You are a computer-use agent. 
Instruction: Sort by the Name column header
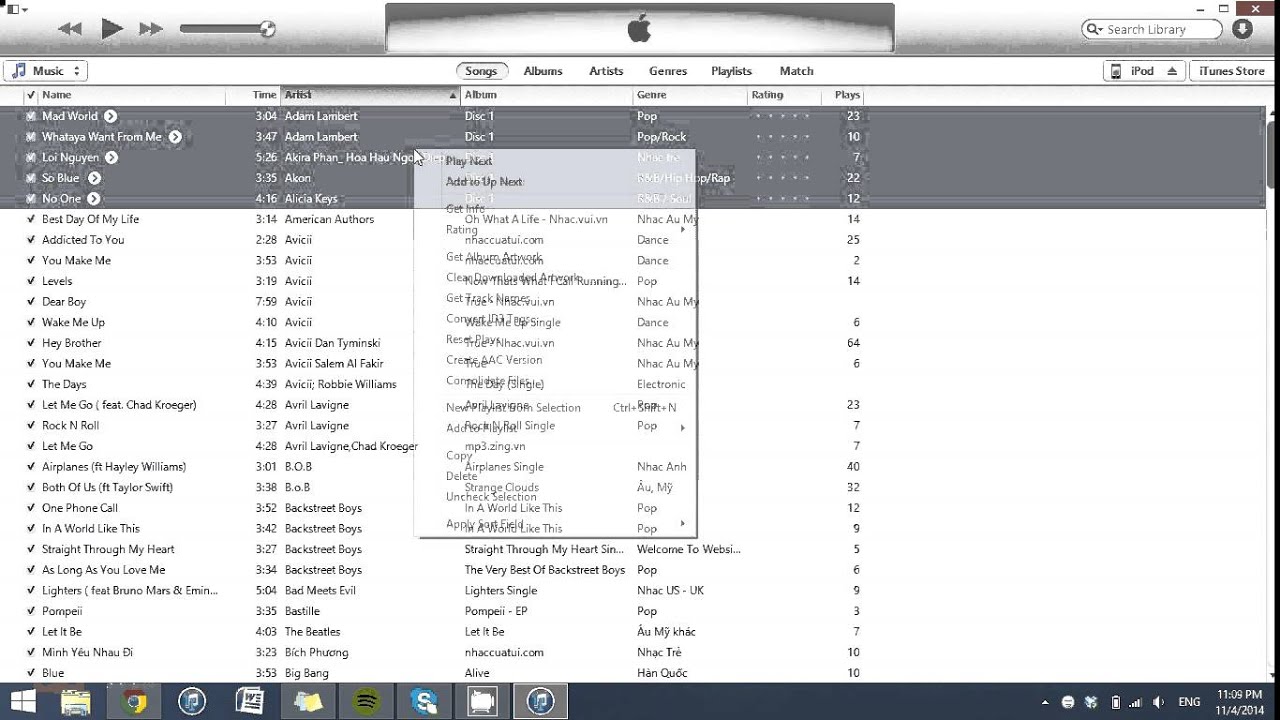(131, 95)
